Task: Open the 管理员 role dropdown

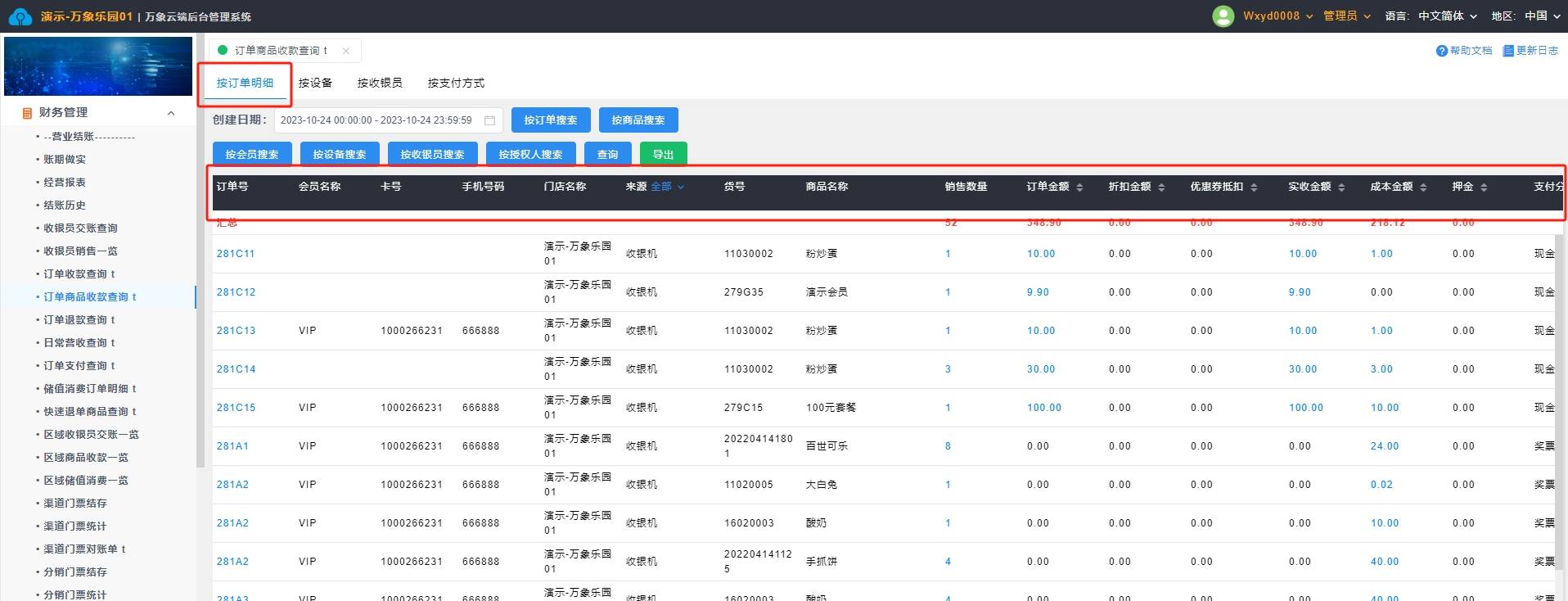Action: 1347,16
